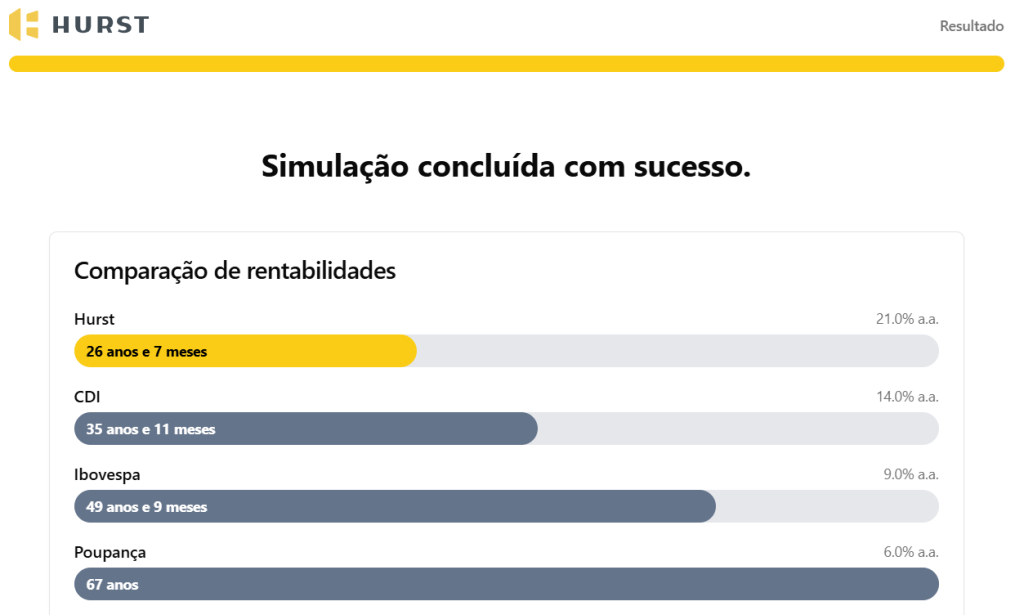Click the 6.0% a.a. rate label

[910, 552]
